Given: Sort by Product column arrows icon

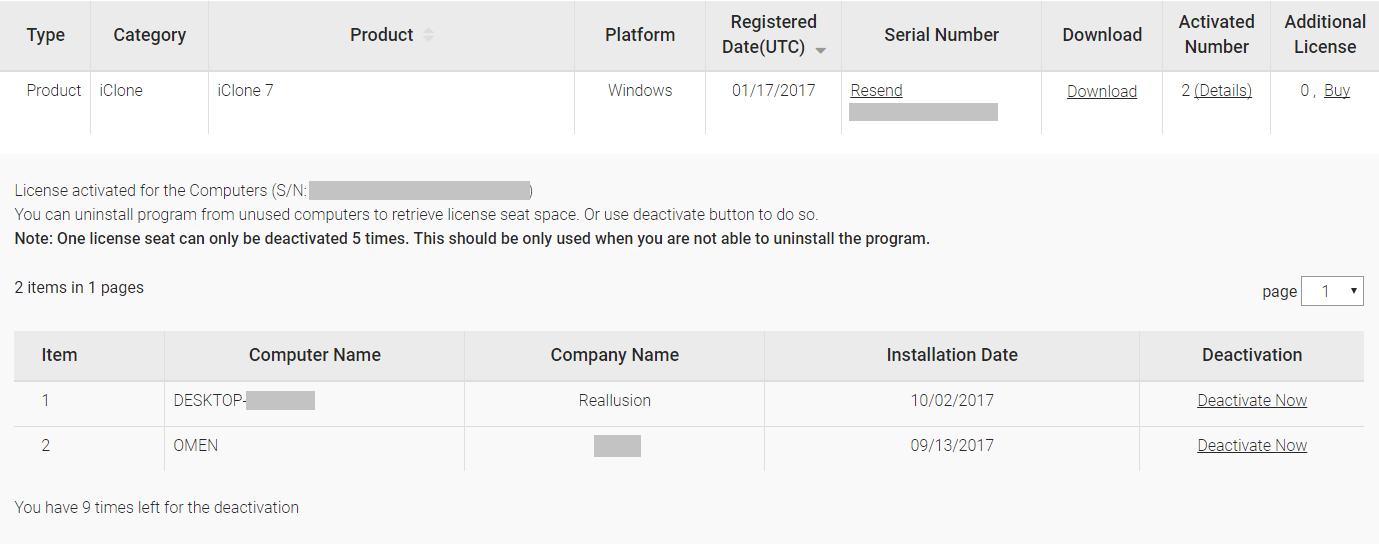Looking at the screenshot, I should coord(428,35).
